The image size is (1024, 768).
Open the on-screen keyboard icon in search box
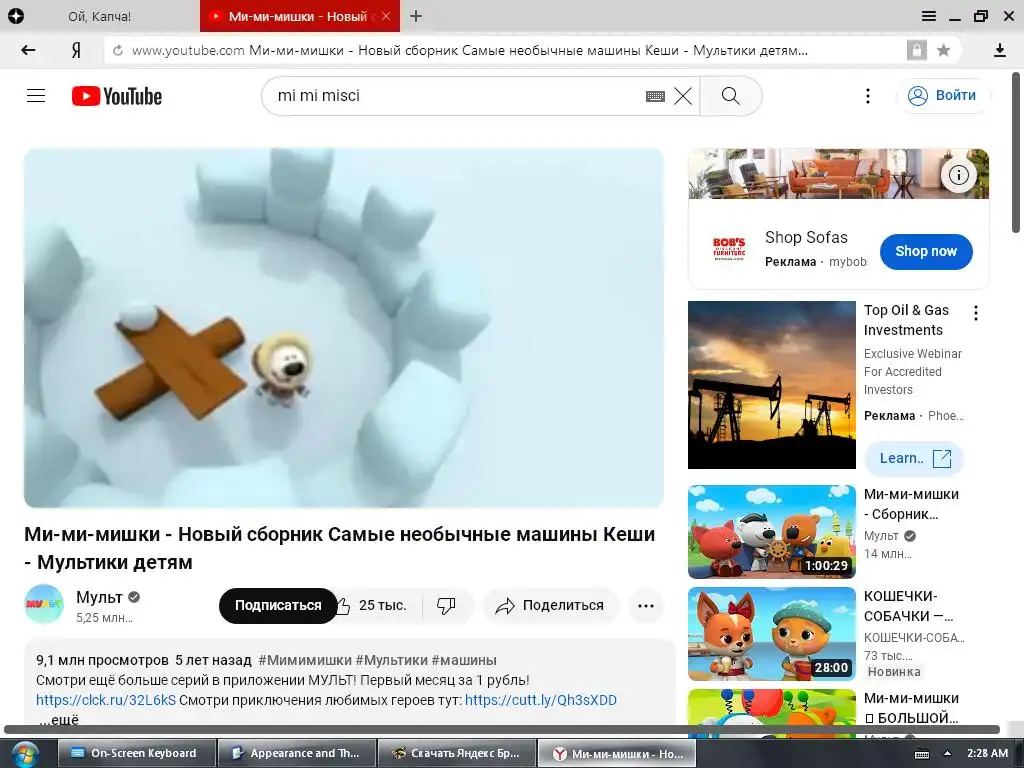(655, 96)
